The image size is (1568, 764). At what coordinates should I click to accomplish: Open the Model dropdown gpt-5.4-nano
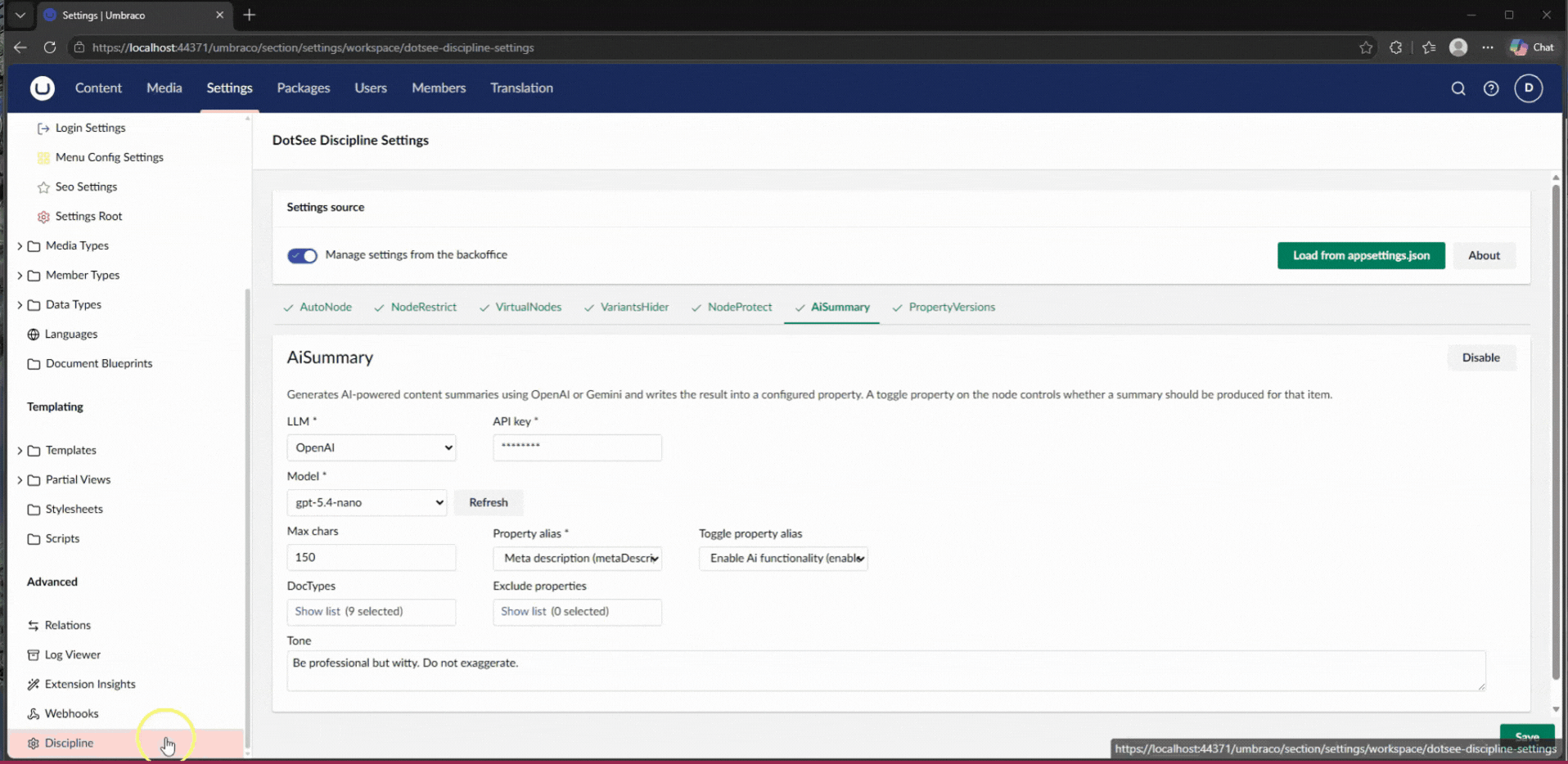367,502
